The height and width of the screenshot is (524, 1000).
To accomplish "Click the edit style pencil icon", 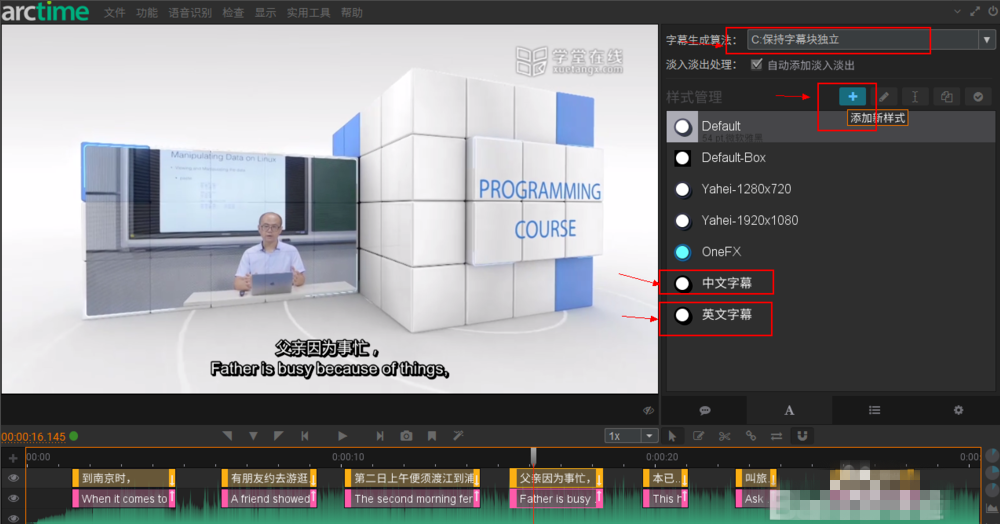I will (884, 97).
